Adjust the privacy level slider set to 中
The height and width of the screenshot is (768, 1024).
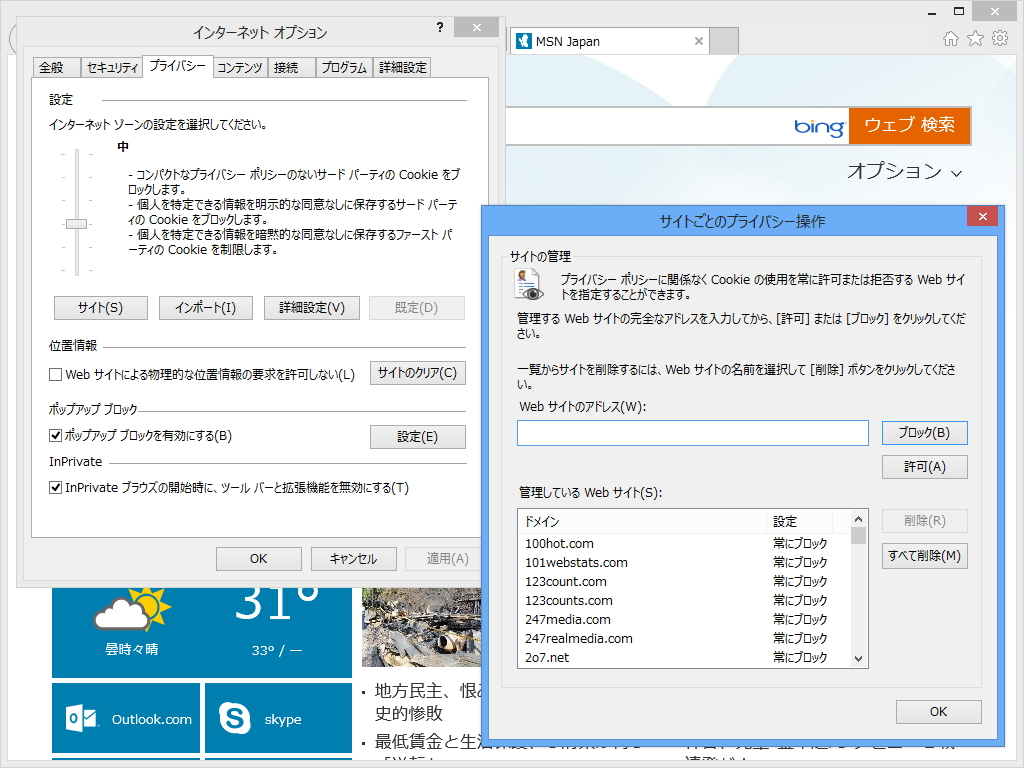pos(76,225)
